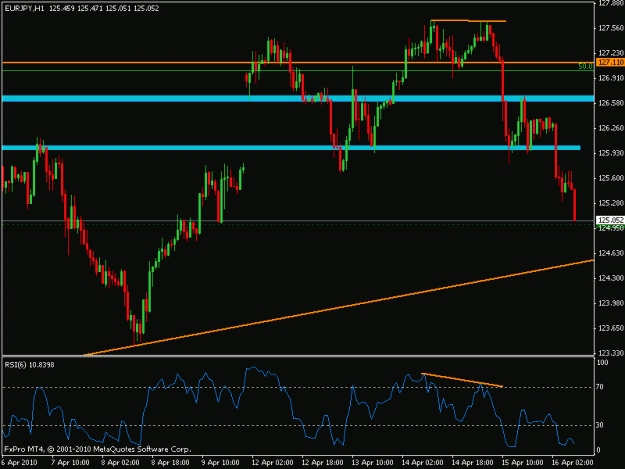This screenshot has height=469, width=625.
Task: Click the RSI scale value 30
Action: [600, 425]
